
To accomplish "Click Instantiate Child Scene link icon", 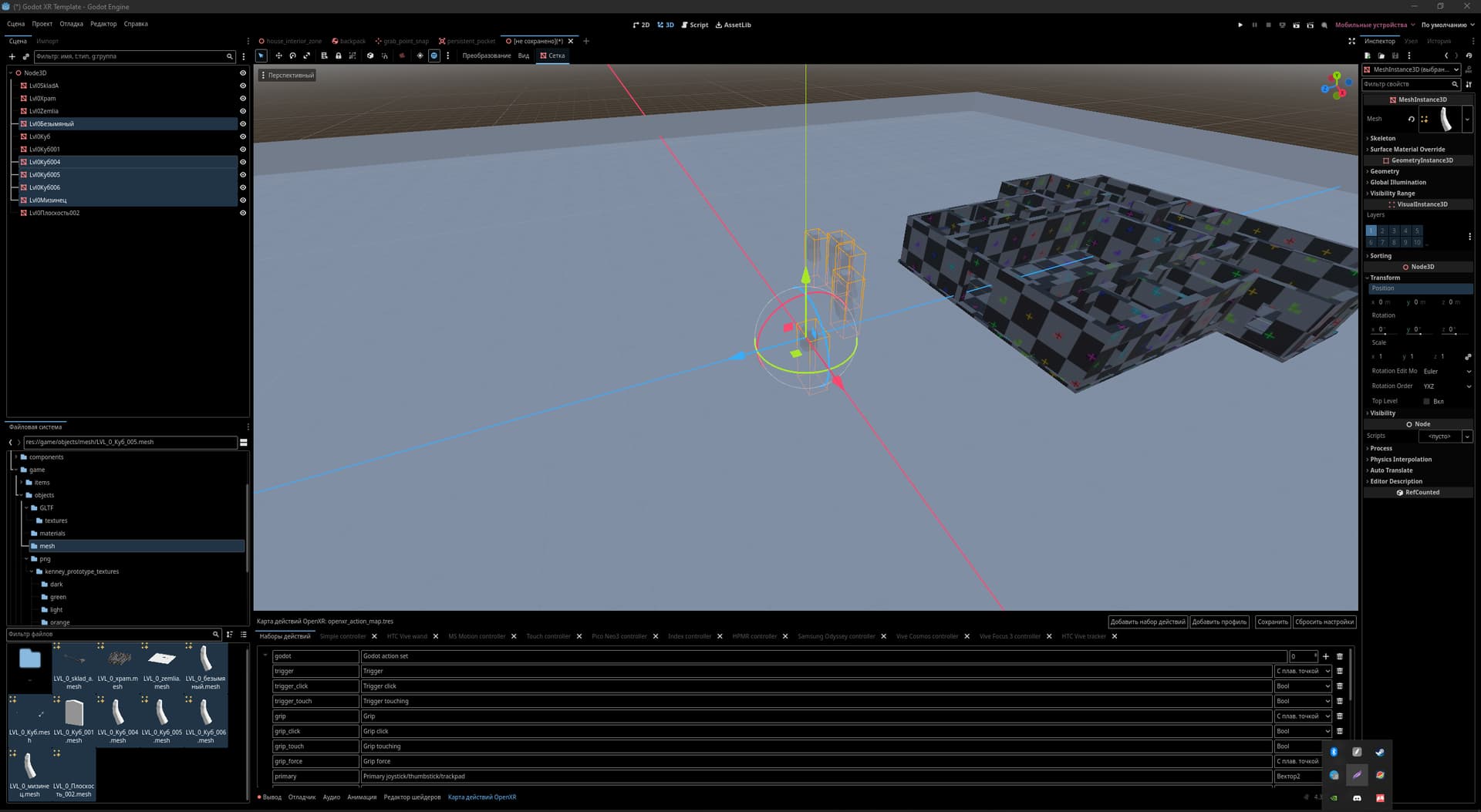I will [x=25, y=56].
